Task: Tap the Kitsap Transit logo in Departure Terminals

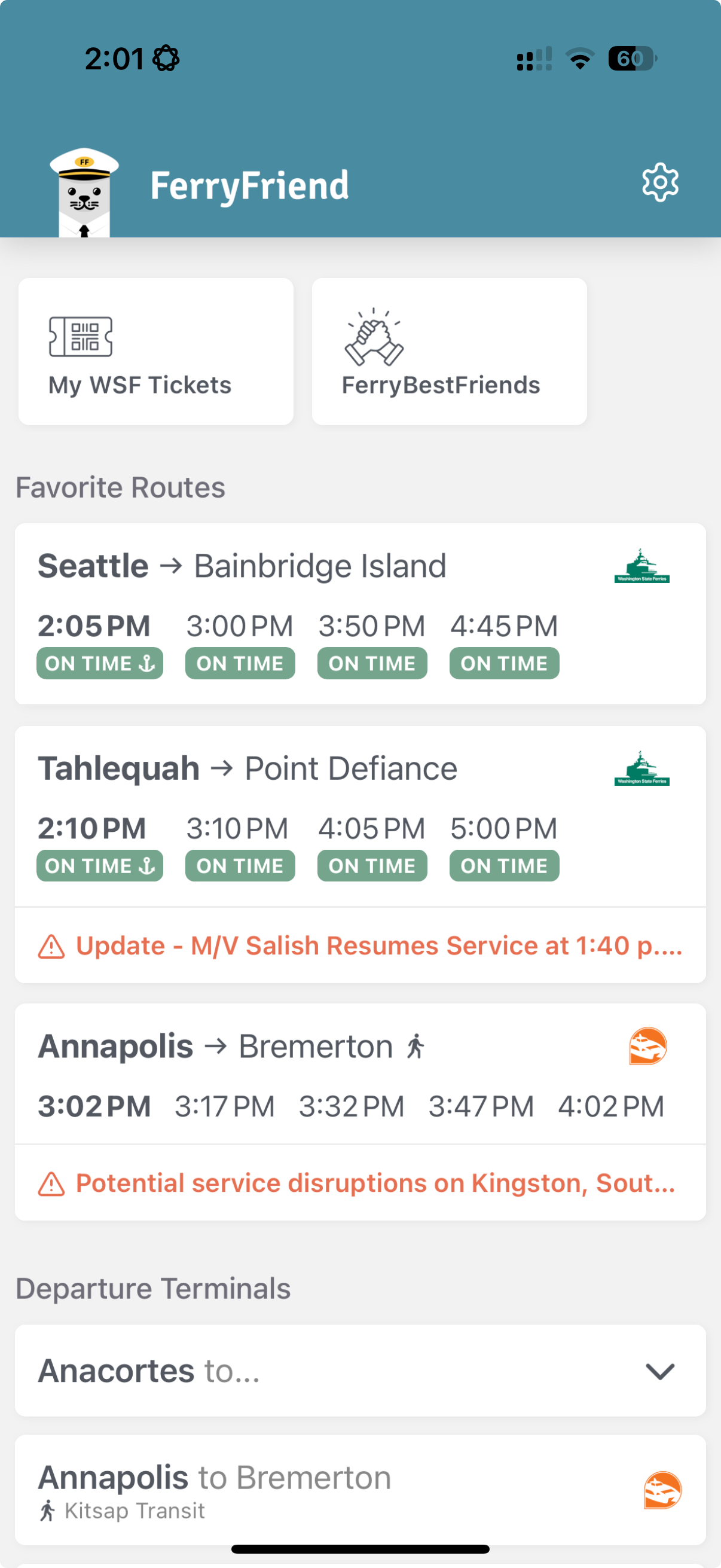Action: click(x=662, y=1490)
